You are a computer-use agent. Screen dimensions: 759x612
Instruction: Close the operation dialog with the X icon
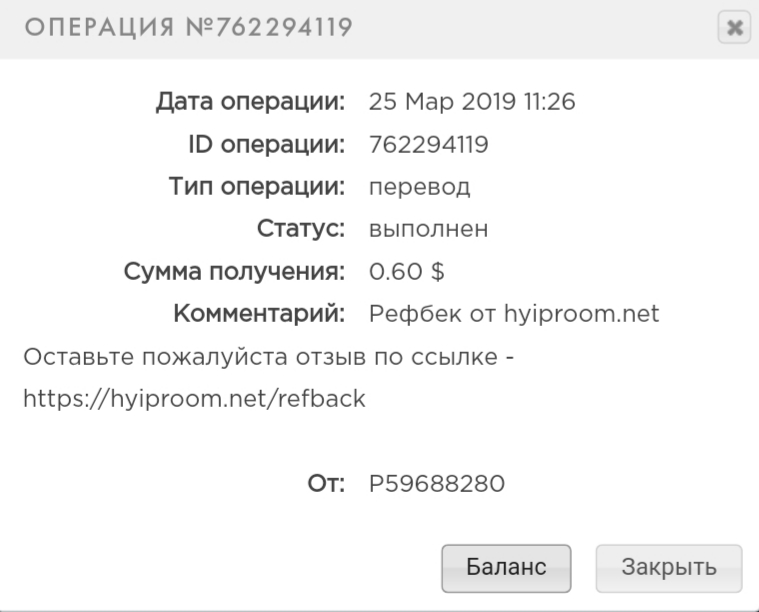point(734,27)
